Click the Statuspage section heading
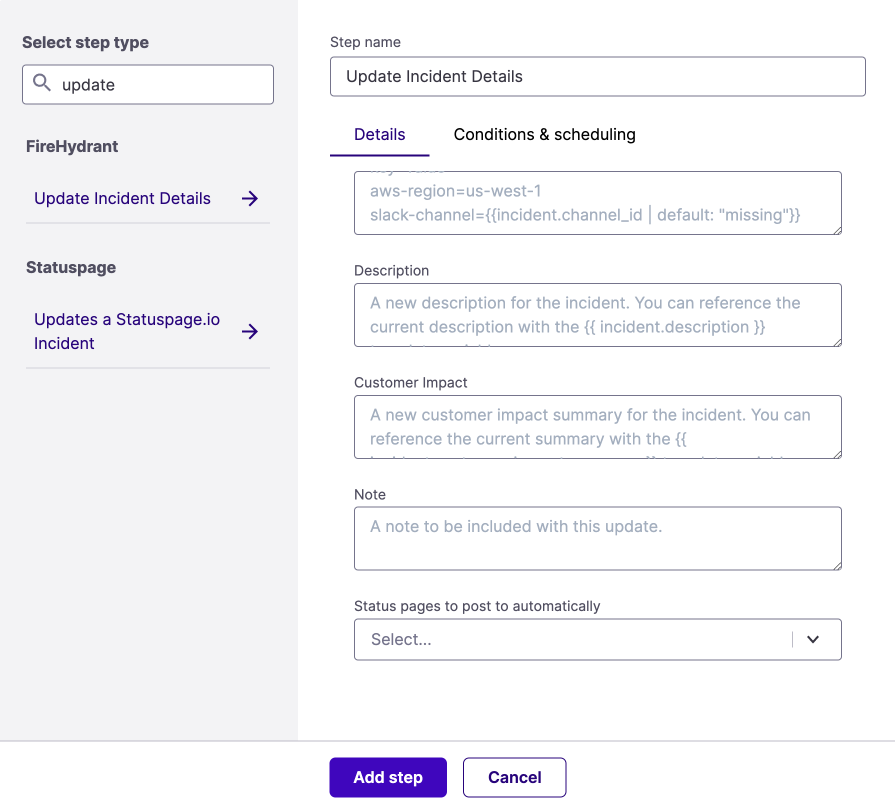Viewport: 895px width, 812px height. (x=71, y=268)
